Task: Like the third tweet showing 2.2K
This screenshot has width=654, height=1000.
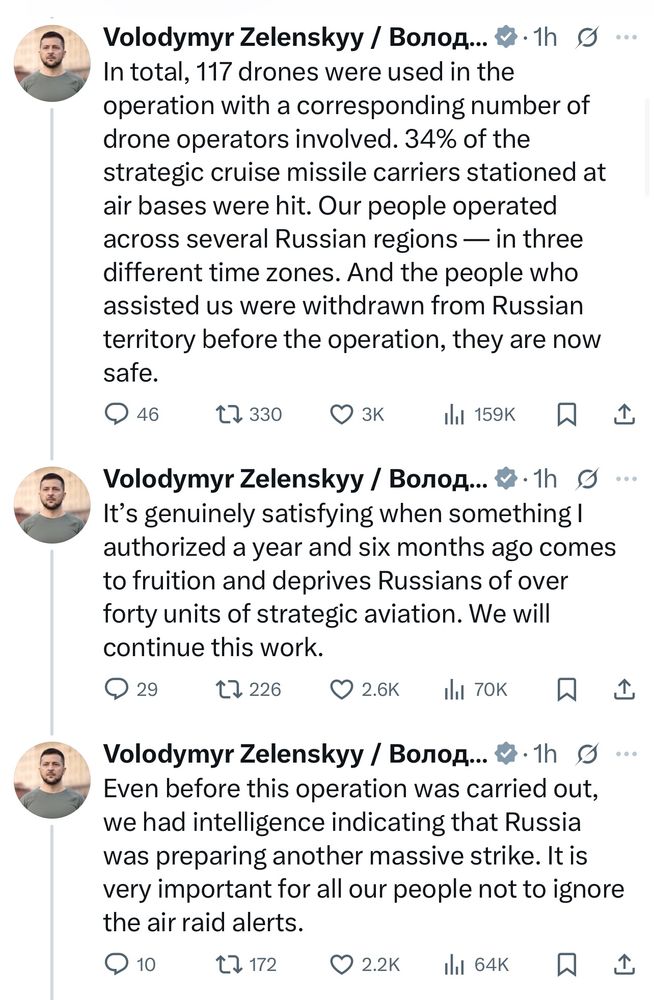Action: [343, 964]
